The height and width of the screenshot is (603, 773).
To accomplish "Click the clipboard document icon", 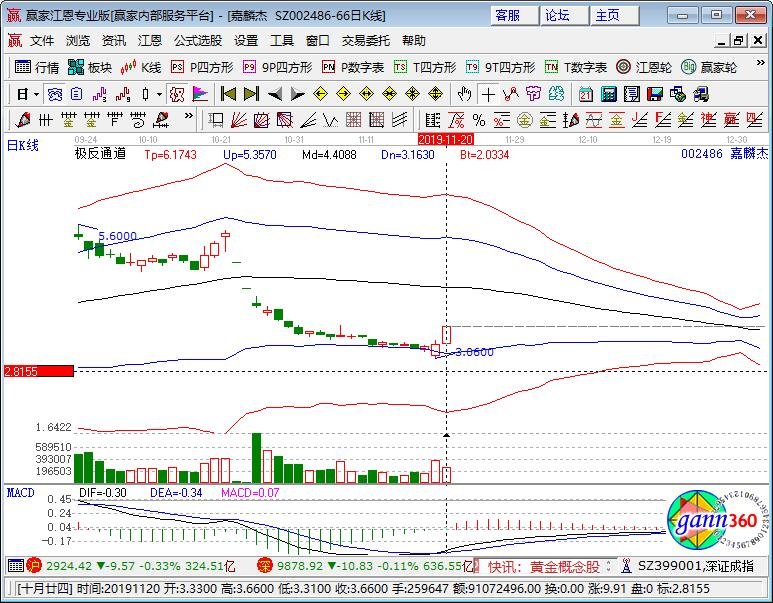I will [x=76, y=94].
